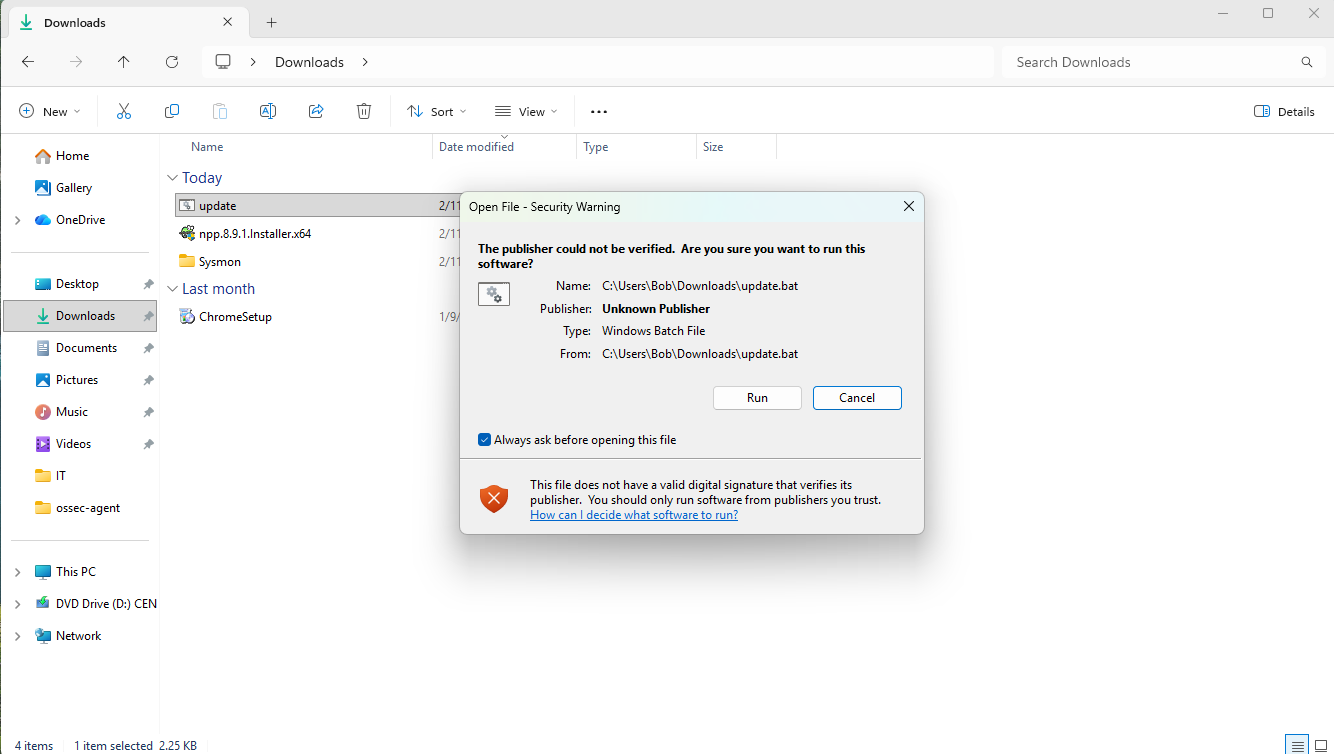
Task: Switch to large thumbnails view icon in status bar
Action: [1320, 745]
